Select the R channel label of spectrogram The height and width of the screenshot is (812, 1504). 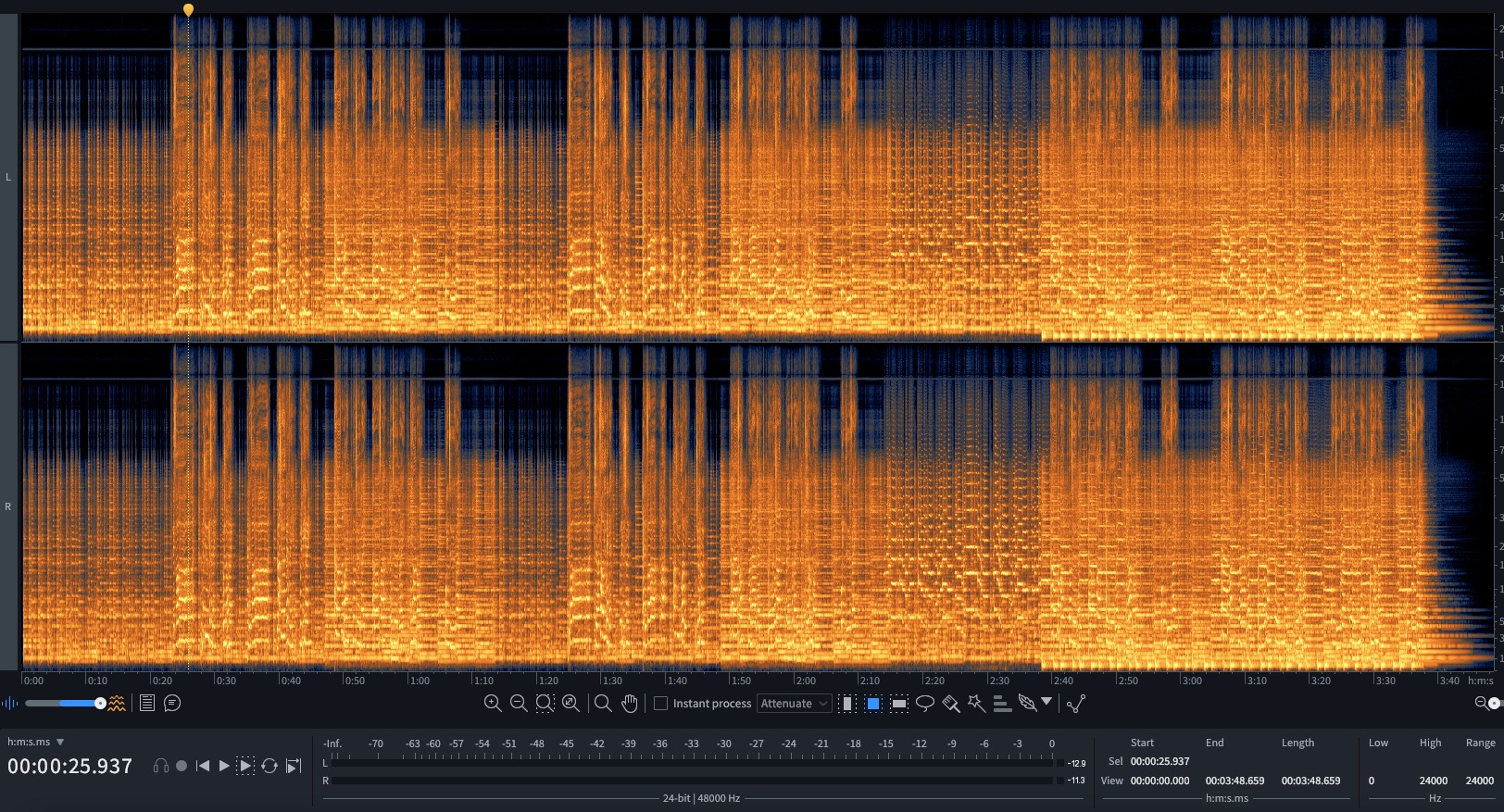point(8,506)
